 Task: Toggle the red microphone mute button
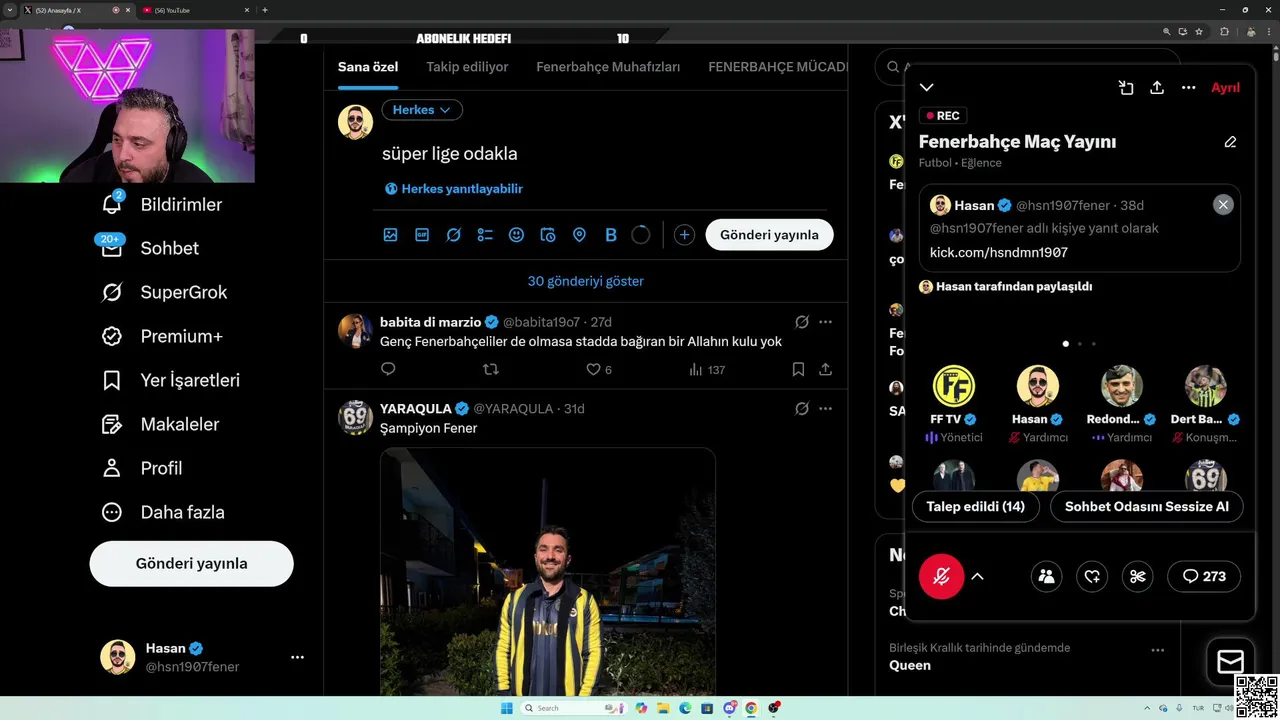tap(941, 576)
